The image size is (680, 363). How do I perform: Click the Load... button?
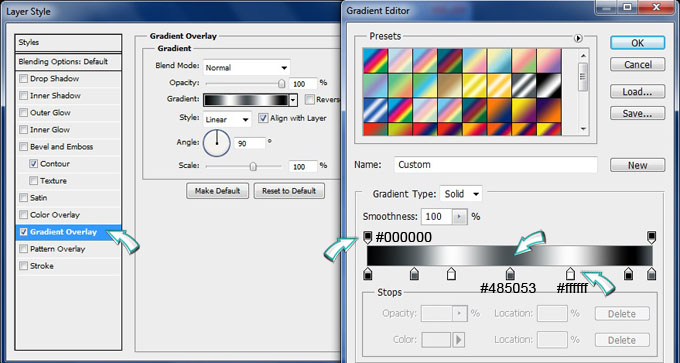click(637, 92)
